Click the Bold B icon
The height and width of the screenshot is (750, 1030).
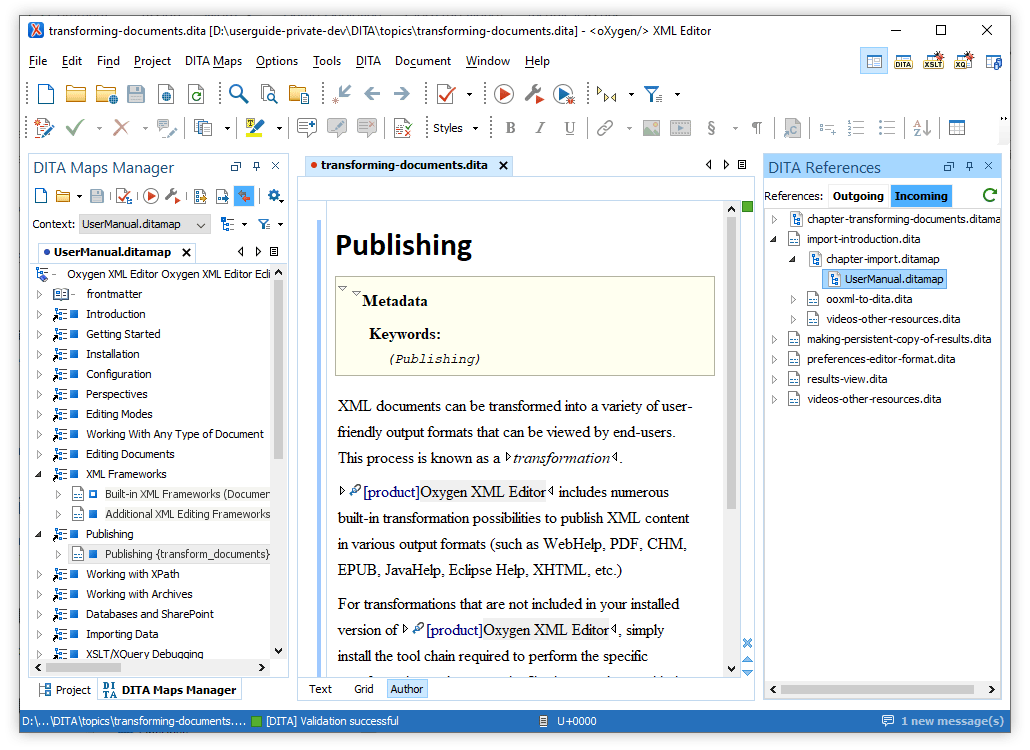(510, 127)
